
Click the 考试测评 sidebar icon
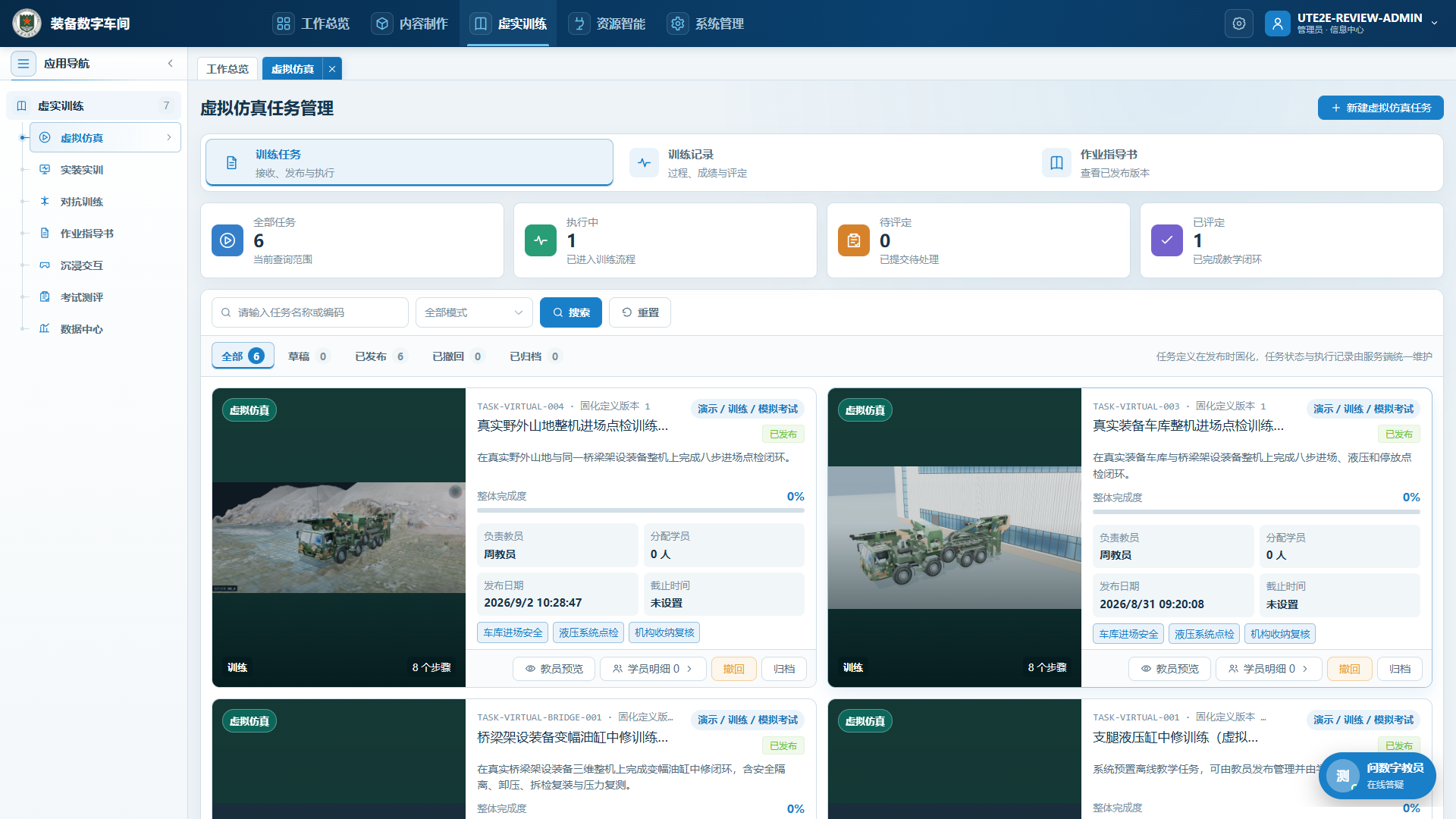pos(45,297)
